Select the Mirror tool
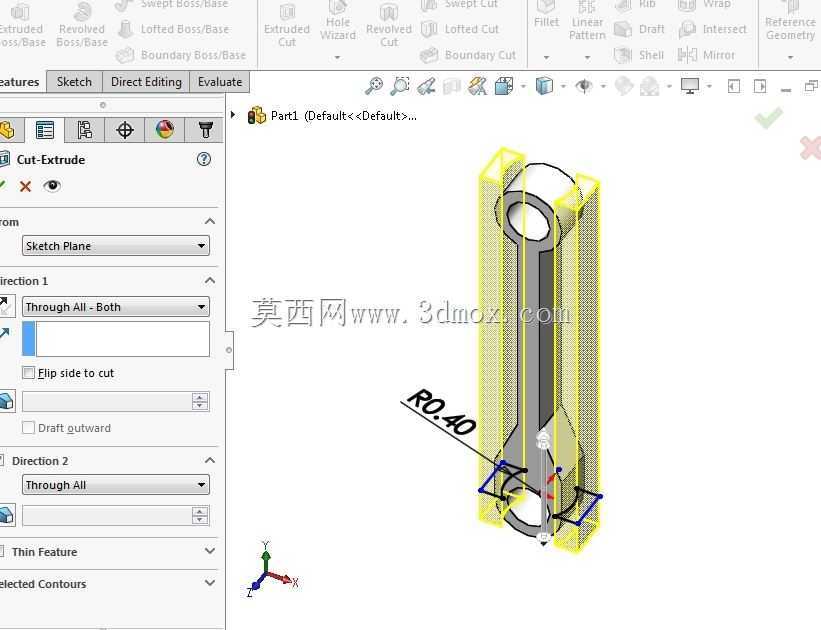 tap(706, 55)
